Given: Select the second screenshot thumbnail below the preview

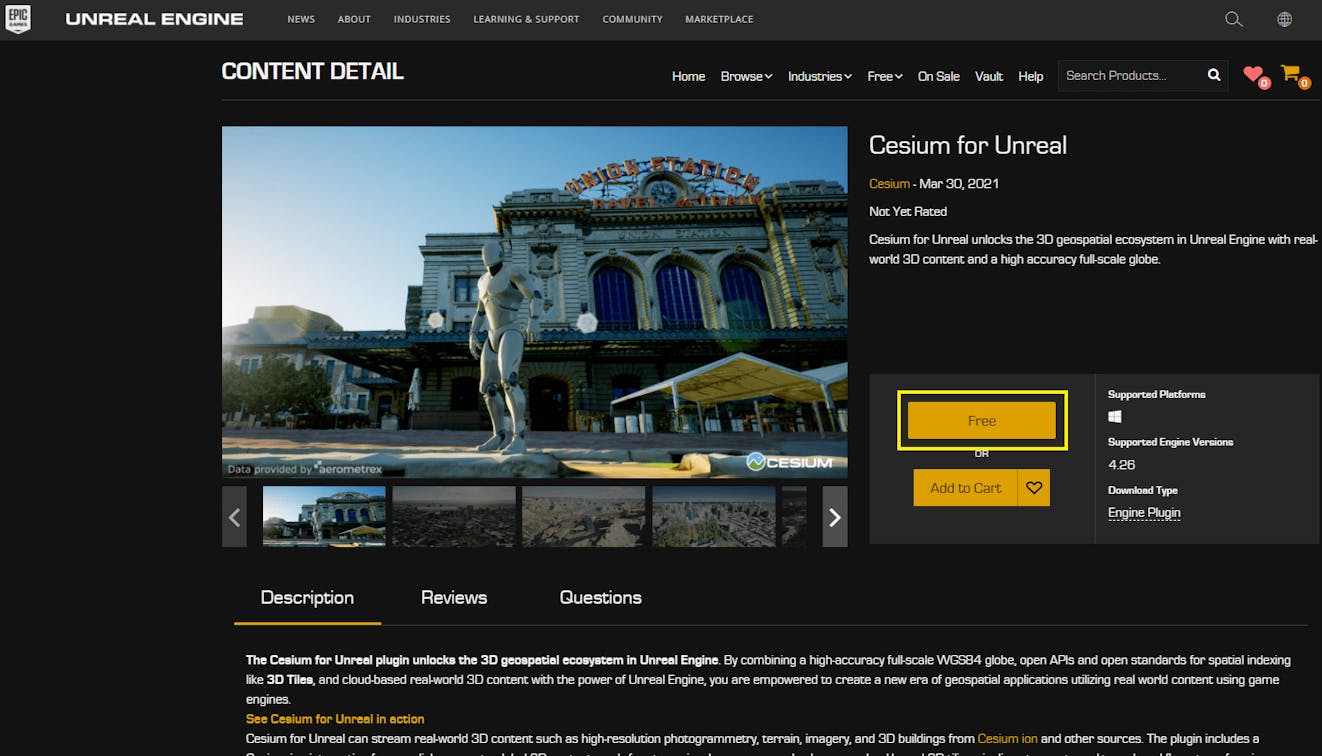Looking at the screenshot, I should click(453, 517).
